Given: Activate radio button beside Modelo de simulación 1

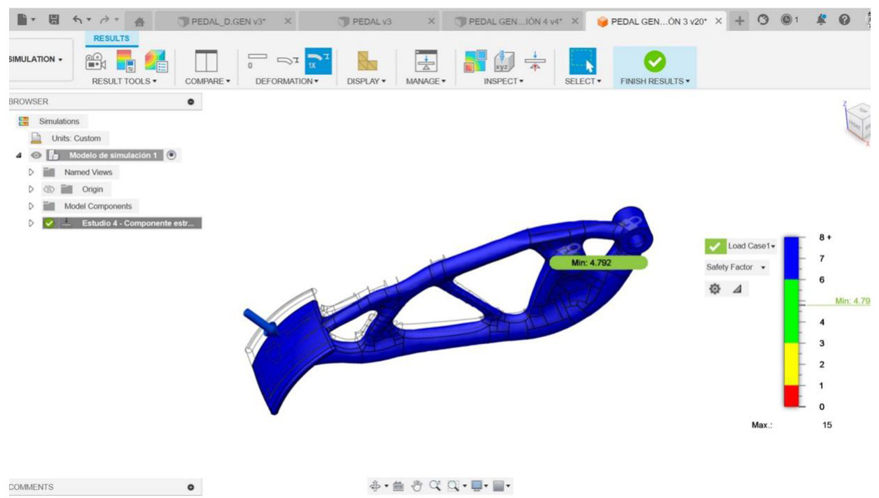Looking at the screenshot, I should [x=172, y=155].
